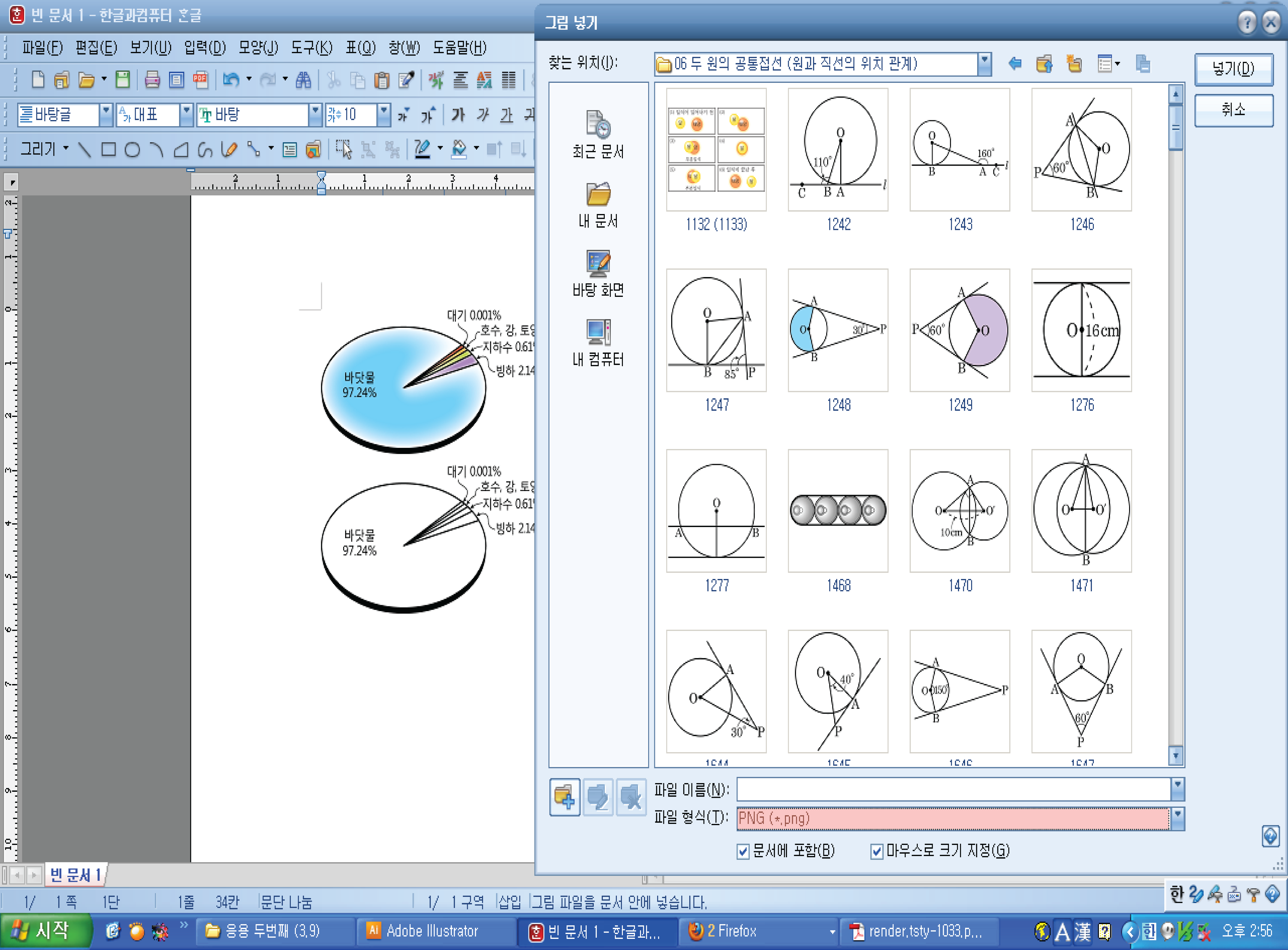Image resolution: width=1288 pixels, height=950 pixels.
Task: Open the 파일(F) menu
Action: coord(43,48)
